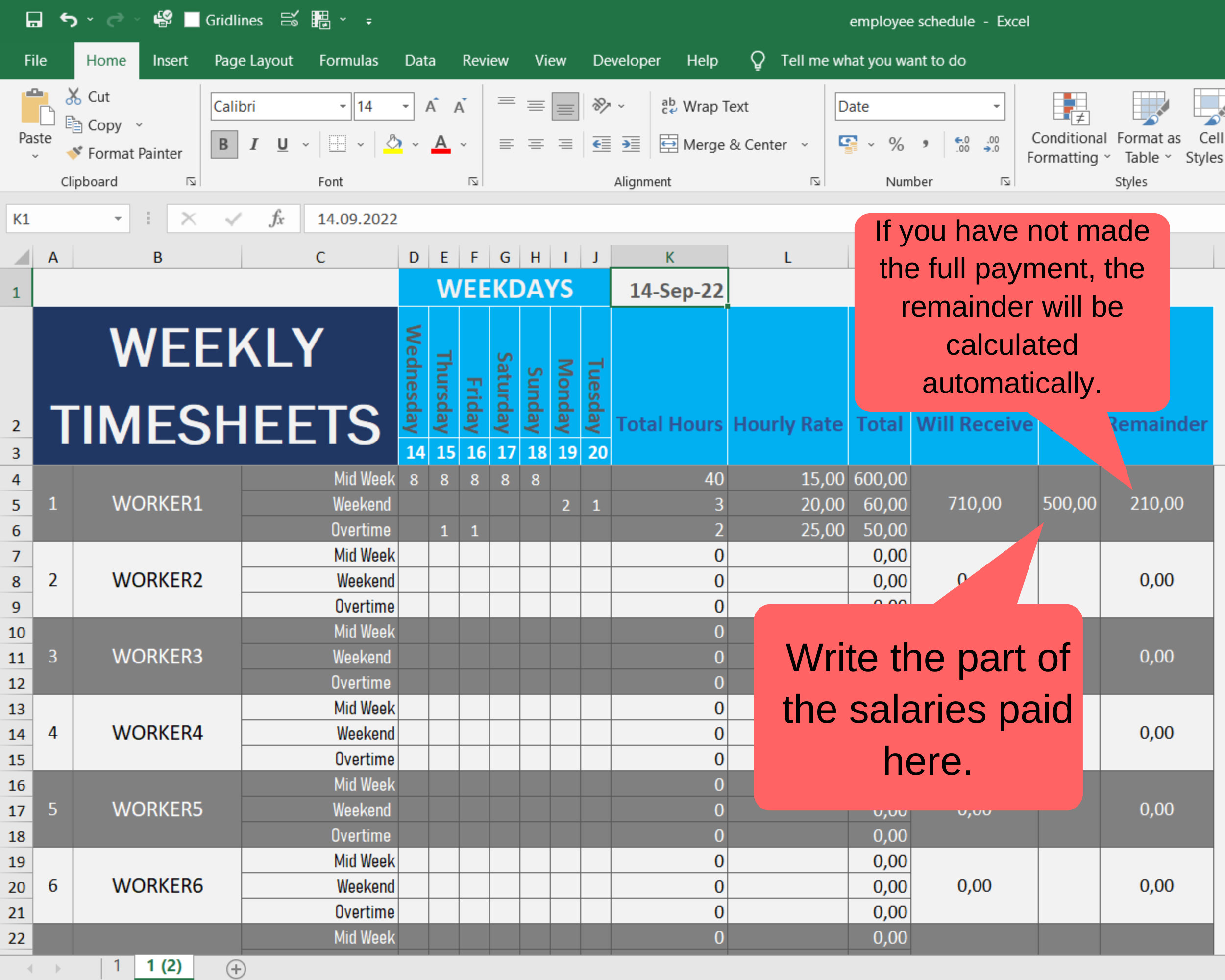Apply Percent number style
The width and height of the screenshot is (1225, 980).
click(x=897, y=144)
